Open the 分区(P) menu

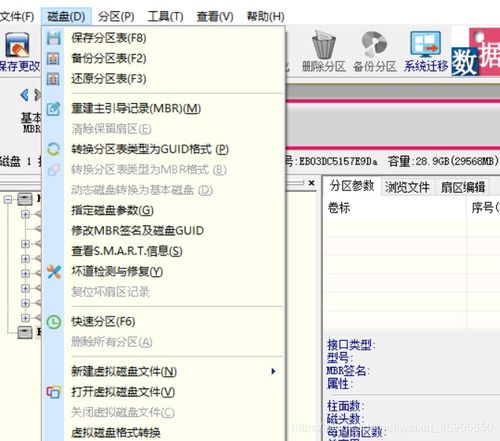pos(116,16)
